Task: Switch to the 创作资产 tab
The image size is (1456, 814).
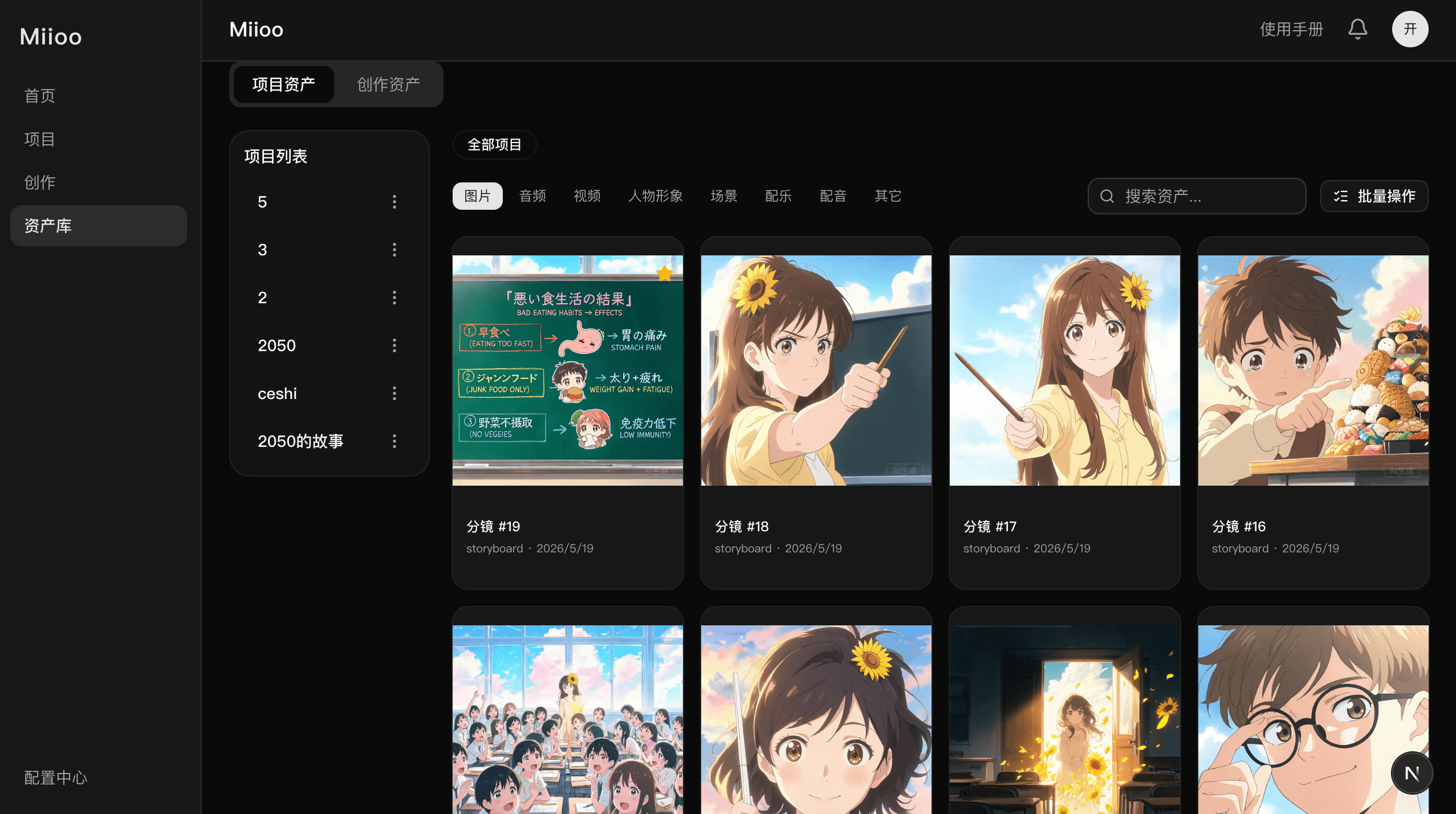Action: [x=388, y=84]
